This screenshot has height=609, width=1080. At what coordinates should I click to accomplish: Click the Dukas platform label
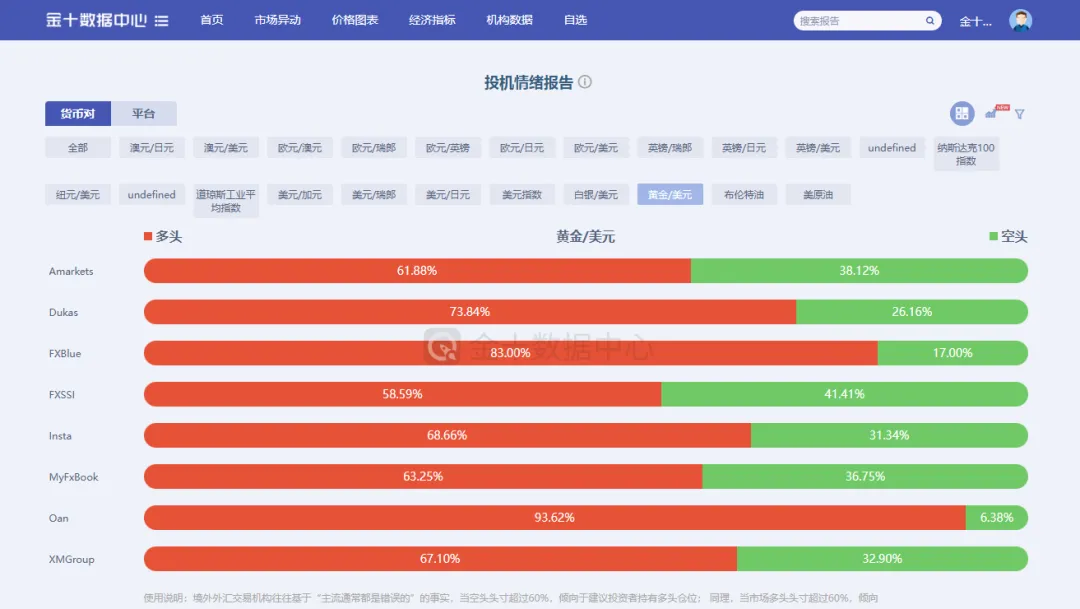(x=63, y=312)
